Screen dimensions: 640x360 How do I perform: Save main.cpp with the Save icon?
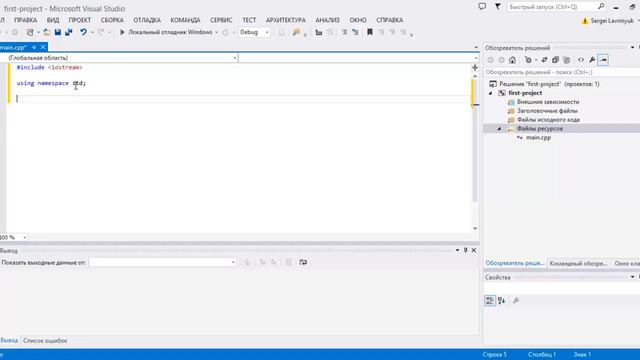click(x=58, y=32)
